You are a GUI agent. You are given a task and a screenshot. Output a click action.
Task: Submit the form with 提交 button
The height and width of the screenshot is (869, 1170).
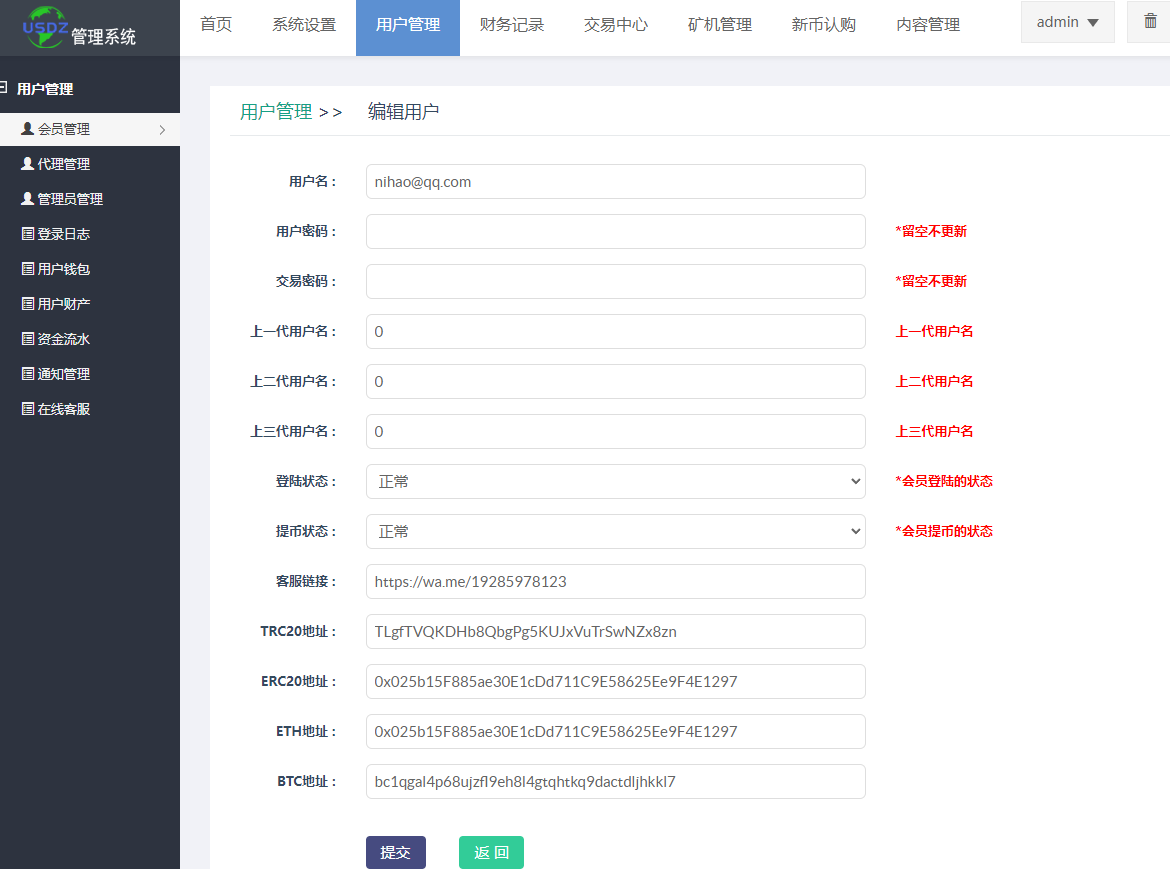tap(395, 852)
